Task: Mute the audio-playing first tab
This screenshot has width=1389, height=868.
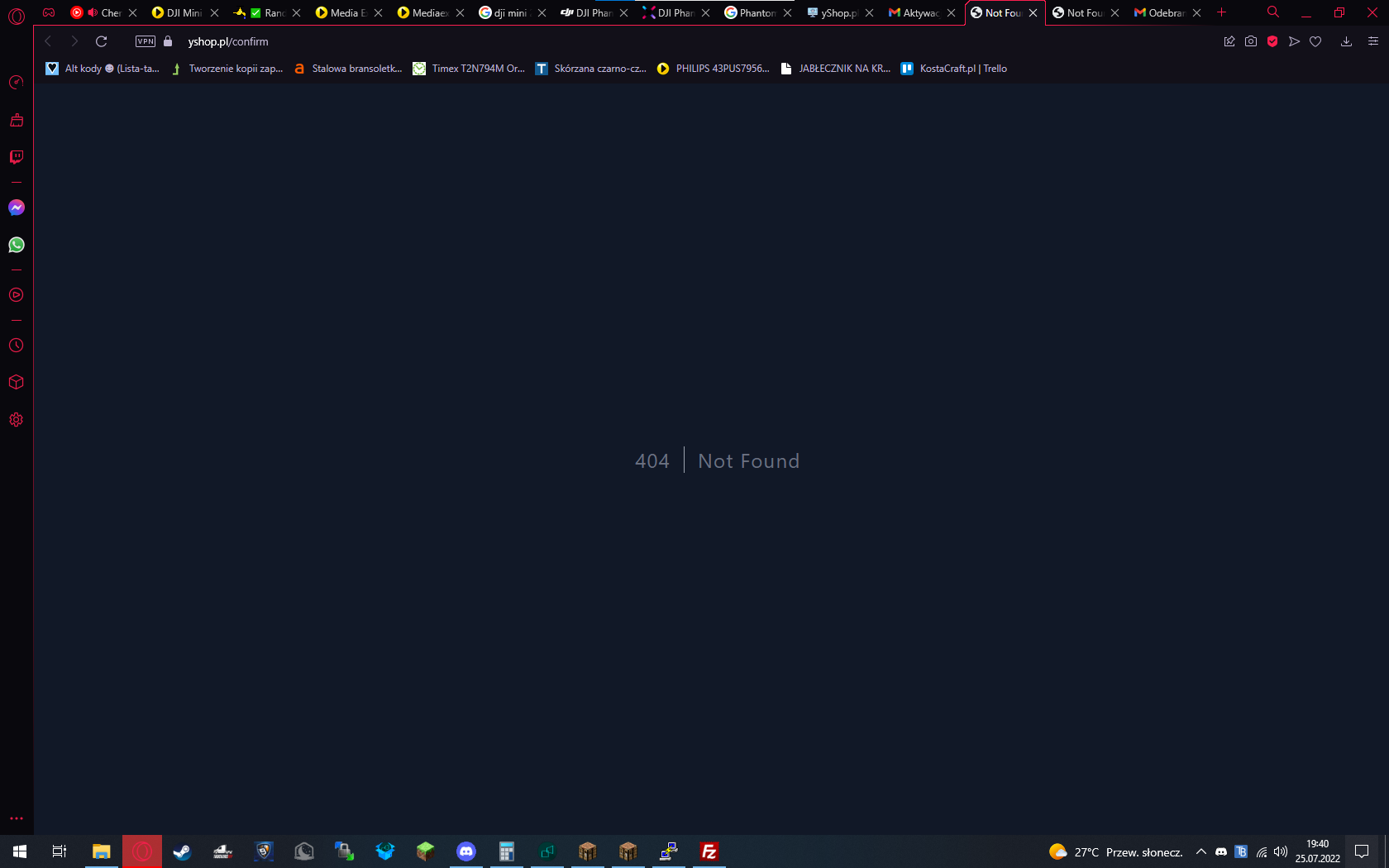Action: click(93, 12)
